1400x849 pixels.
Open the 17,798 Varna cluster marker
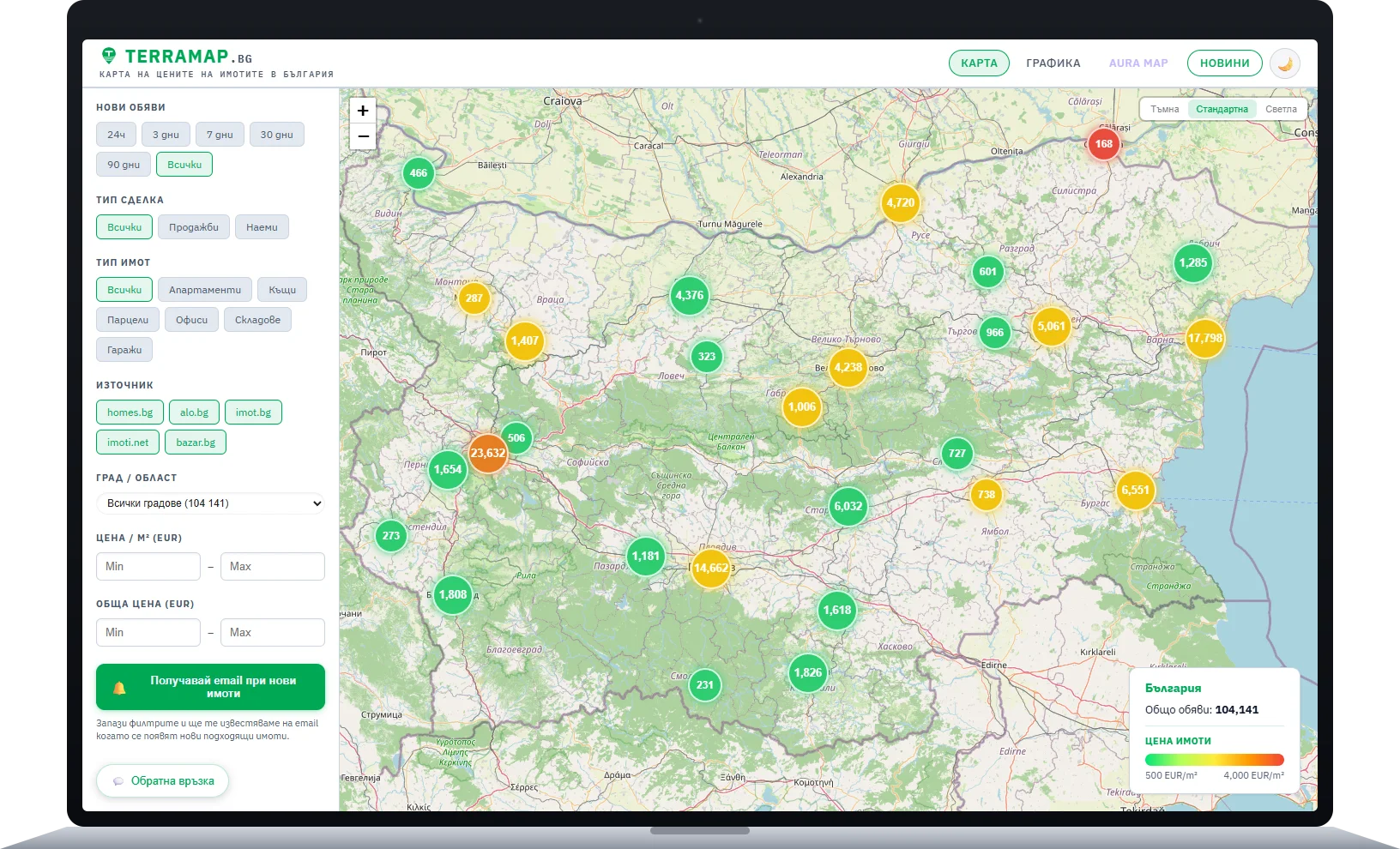pos(1205,338)
